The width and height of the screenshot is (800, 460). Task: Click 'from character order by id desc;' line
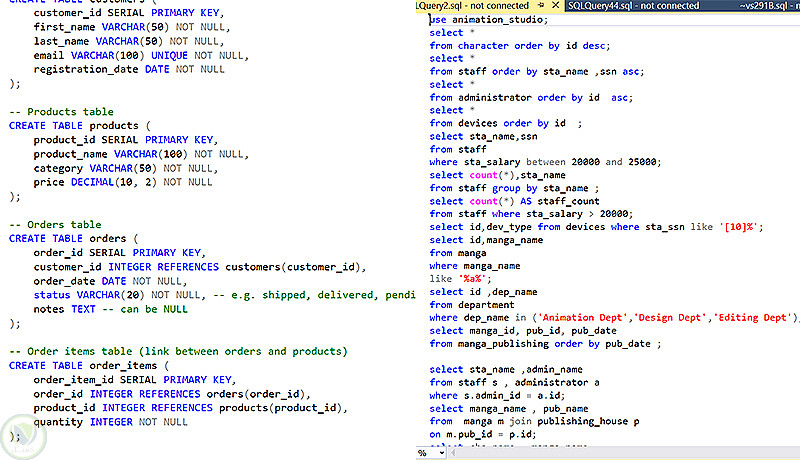tap(519, 45)
